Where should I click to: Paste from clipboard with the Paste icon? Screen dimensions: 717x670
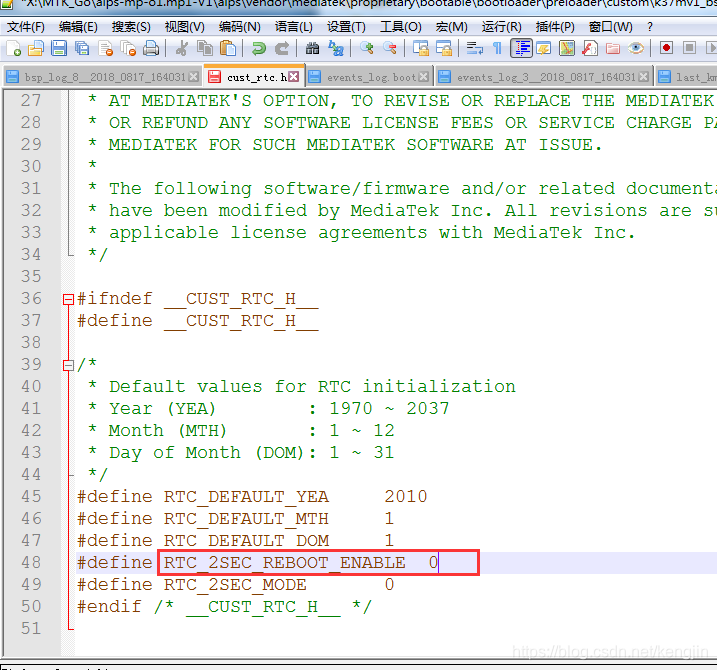228,48
